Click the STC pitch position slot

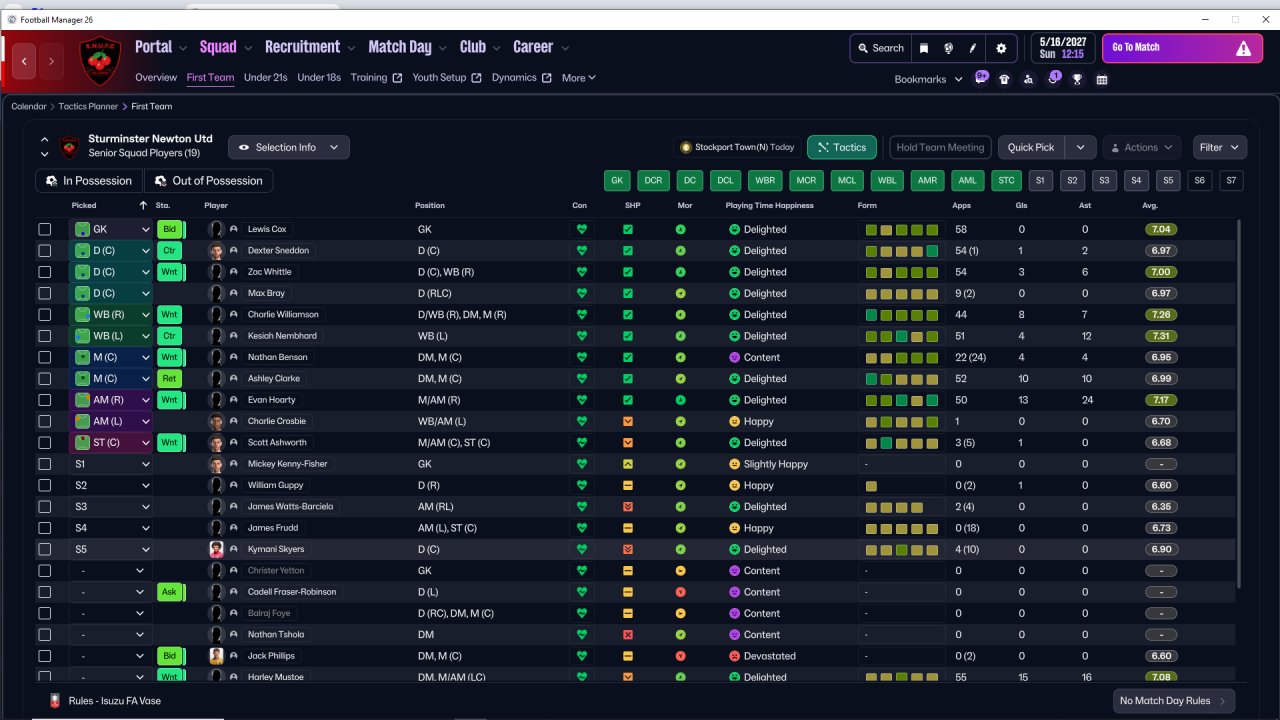click(x=1006, y=181)
